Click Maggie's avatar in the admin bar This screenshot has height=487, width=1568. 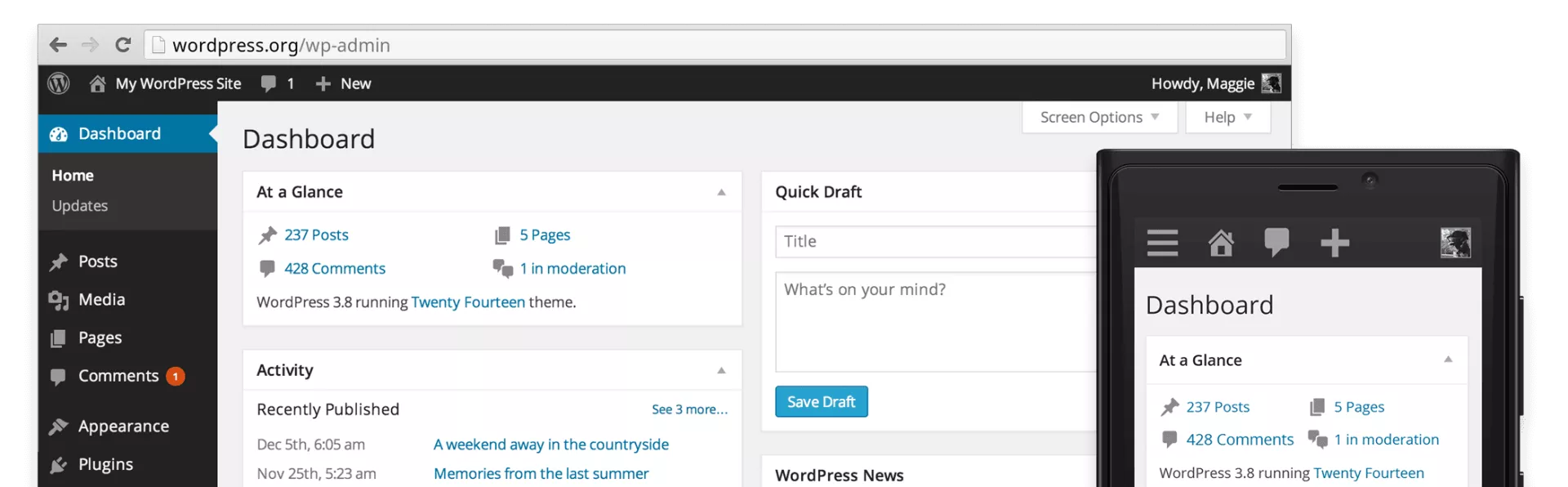pos(1271,83)
